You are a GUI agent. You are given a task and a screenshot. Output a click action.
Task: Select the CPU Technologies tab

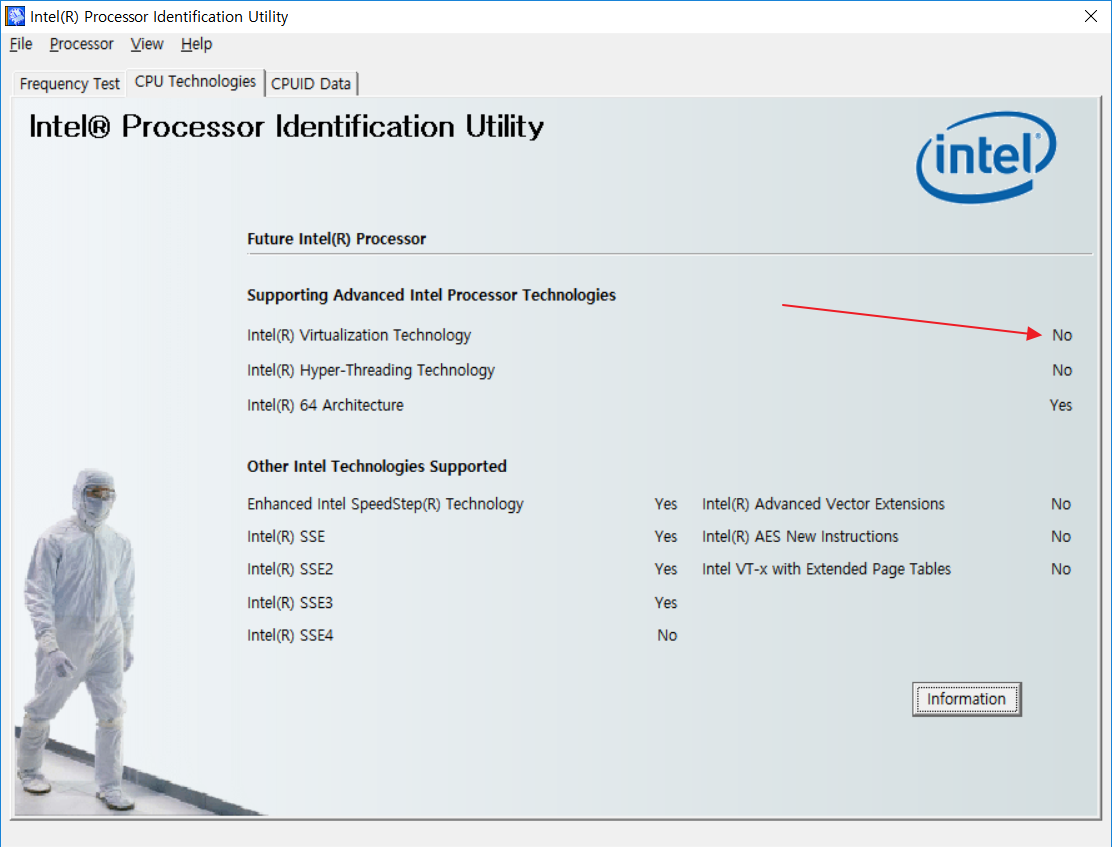point(195,82)
